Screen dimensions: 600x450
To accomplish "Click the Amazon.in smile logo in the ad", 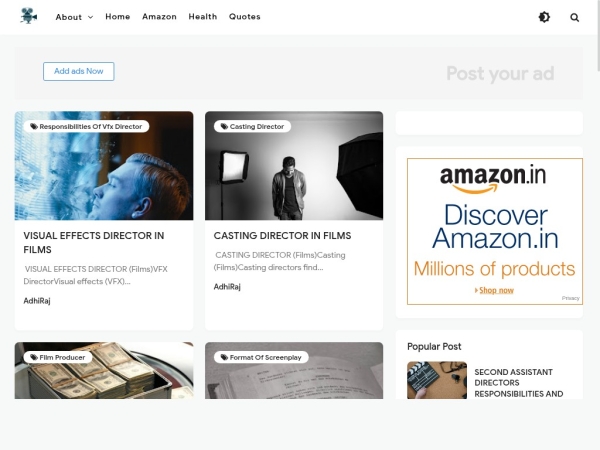I will (493, 180).
